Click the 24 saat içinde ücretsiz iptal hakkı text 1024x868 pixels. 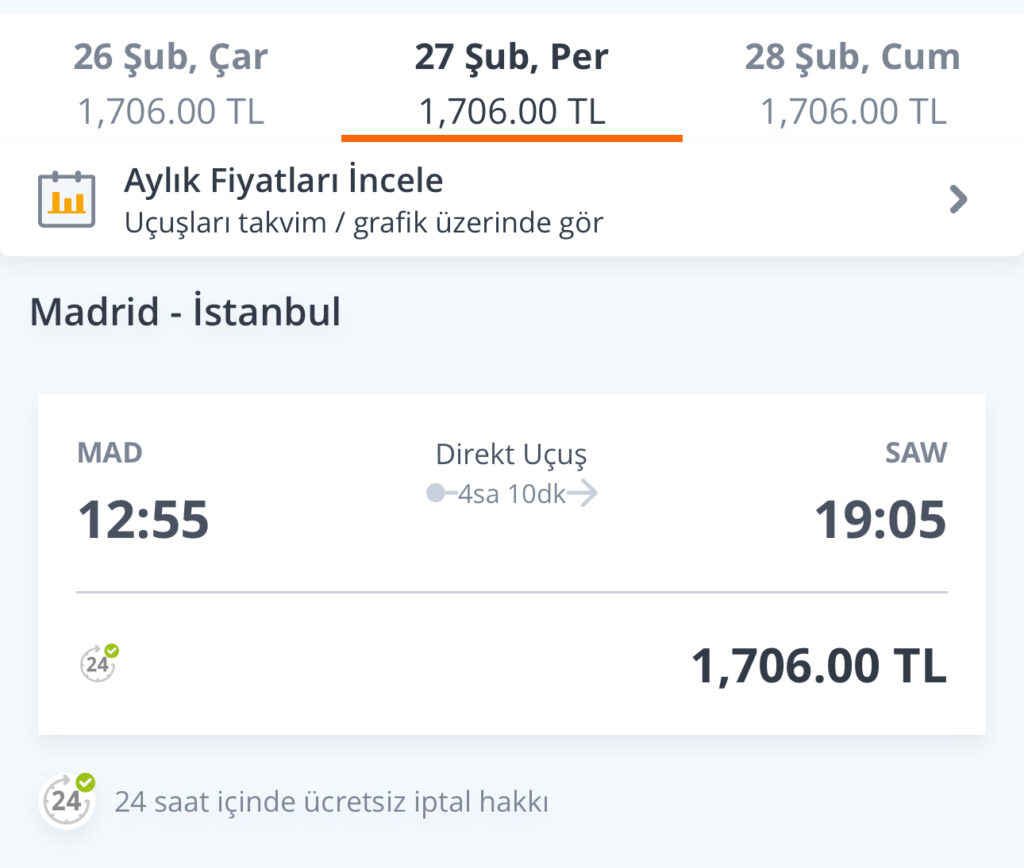(x=331, y=802)
